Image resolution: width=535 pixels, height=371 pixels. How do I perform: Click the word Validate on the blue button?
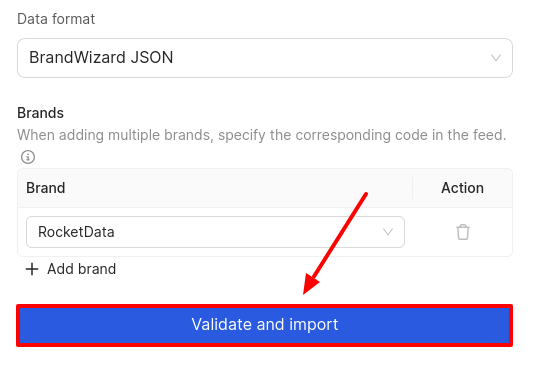221,324
